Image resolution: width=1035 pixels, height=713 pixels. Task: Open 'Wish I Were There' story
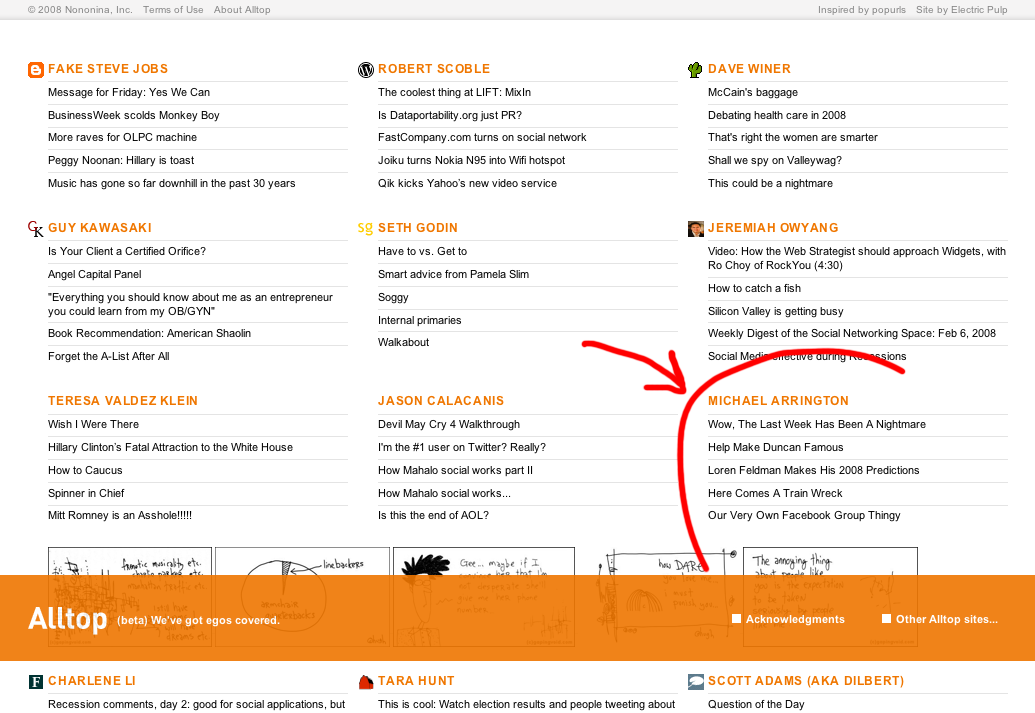93,424
